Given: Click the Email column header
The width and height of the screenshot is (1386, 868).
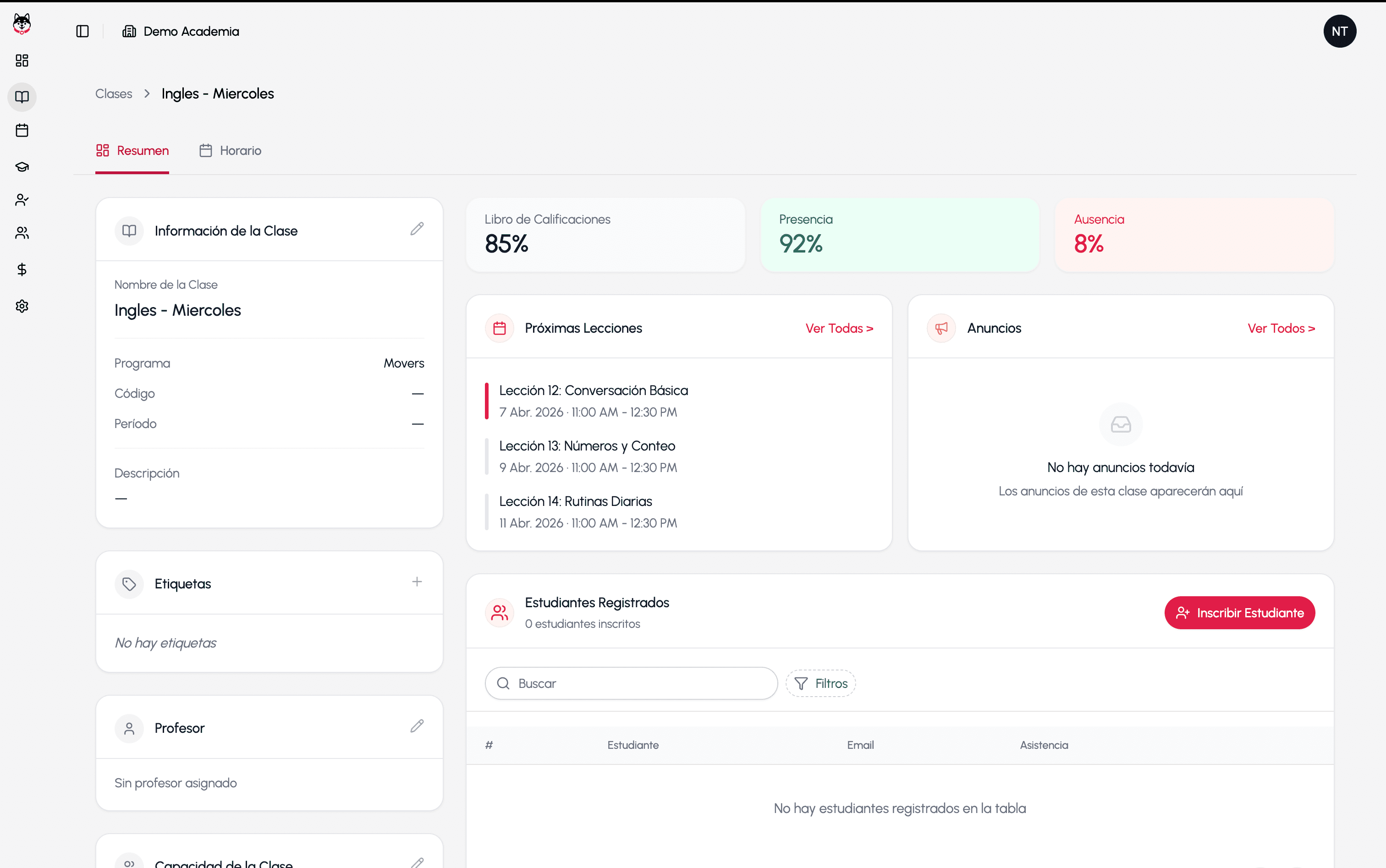Looking at the screenshot, I should tap(860, 745).
